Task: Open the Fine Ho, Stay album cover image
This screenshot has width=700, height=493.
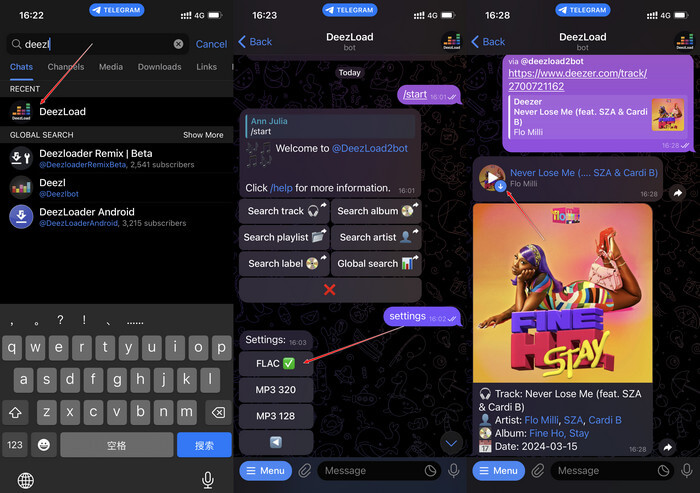Action: pos(562,293)
